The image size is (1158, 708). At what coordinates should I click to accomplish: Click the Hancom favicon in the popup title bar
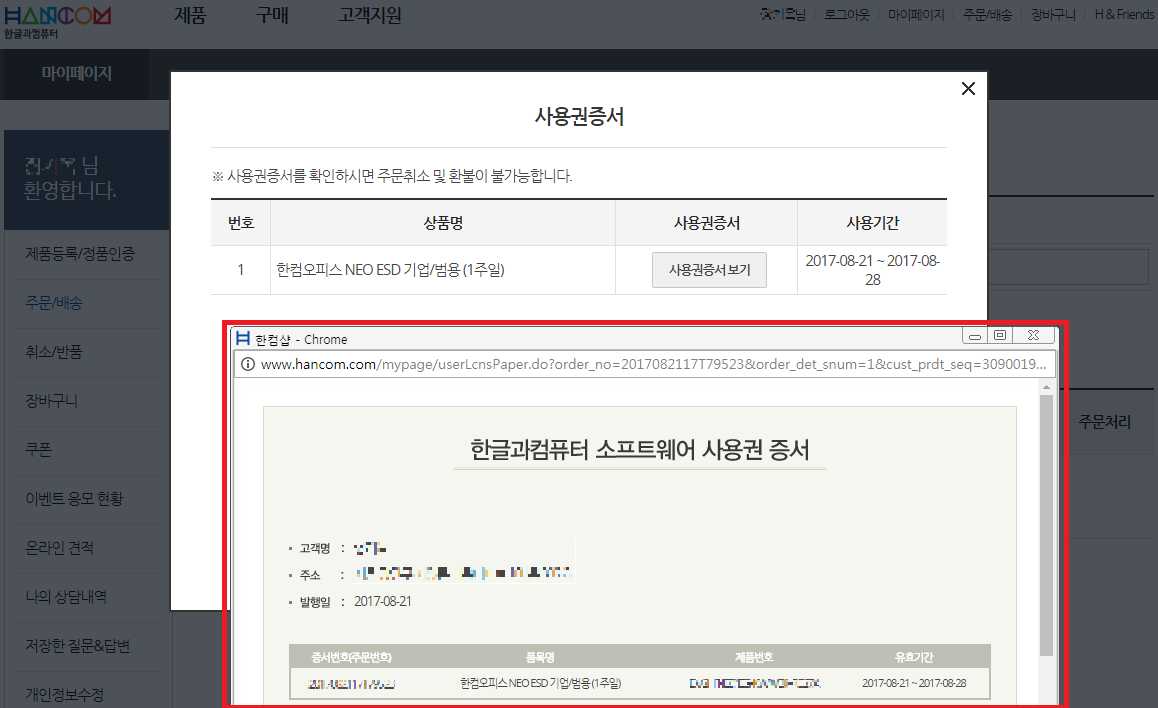(243, 338)
